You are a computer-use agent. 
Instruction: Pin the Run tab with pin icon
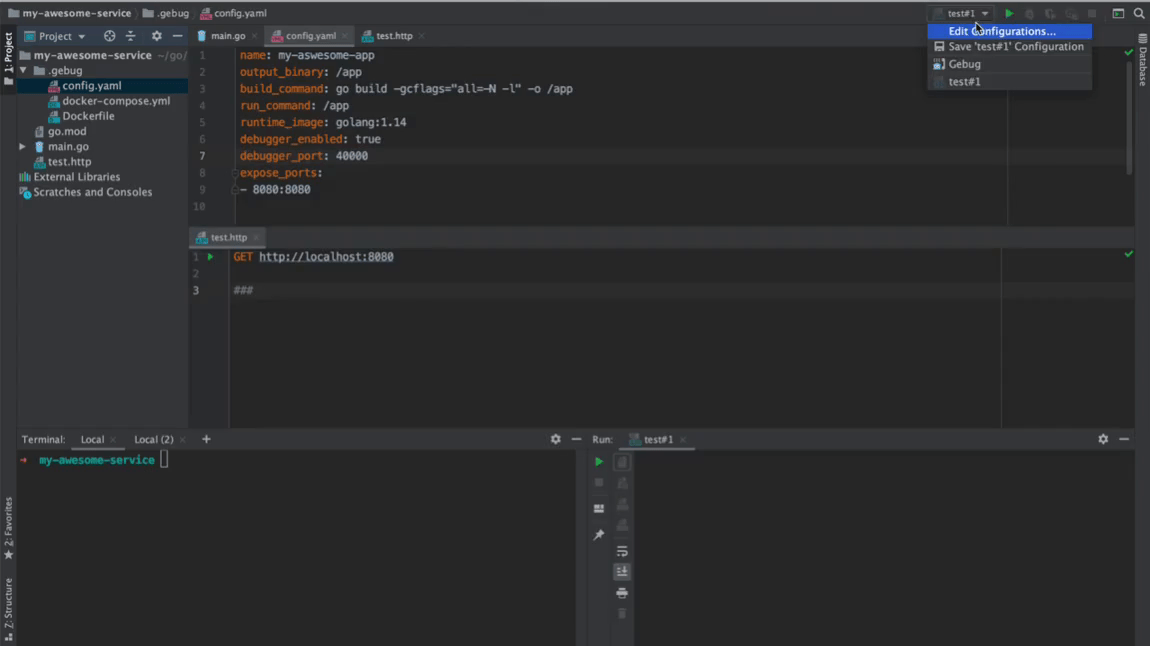(598, 535)
